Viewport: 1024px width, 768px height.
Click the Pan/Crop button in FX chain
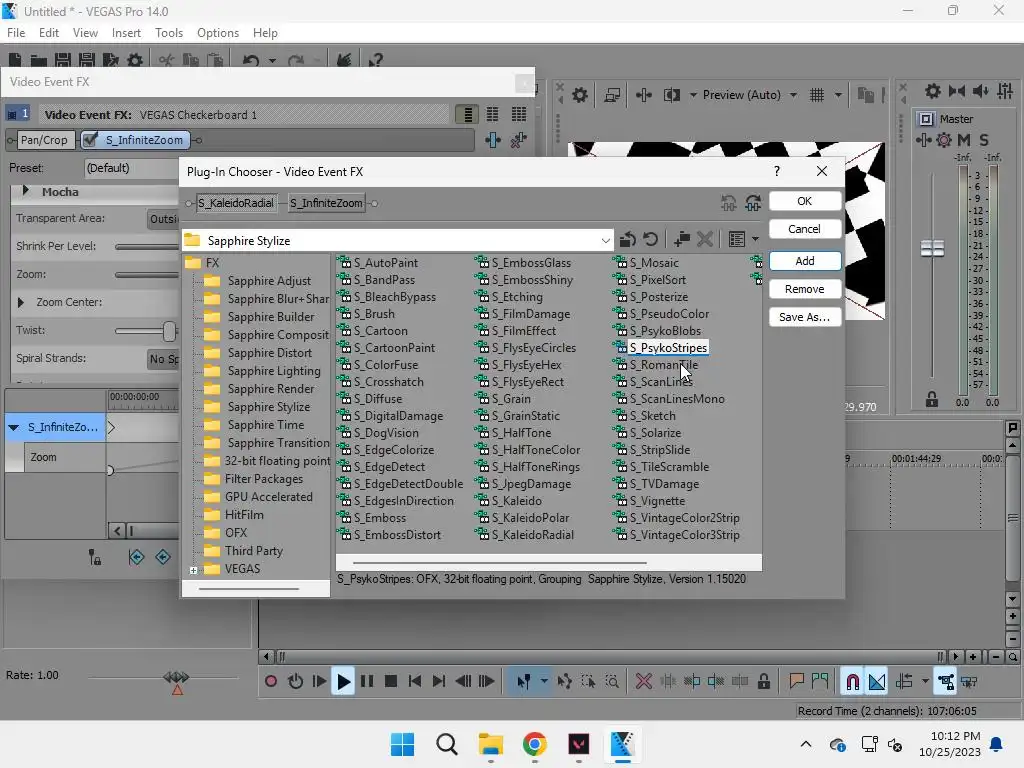point(44,140)
